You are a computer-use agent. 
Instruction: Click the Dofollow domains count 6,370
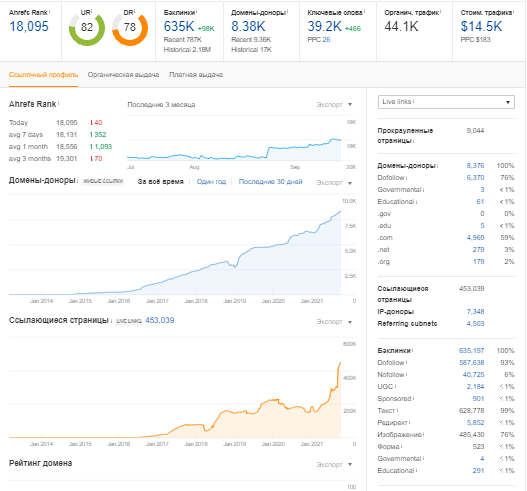(475, 178)
